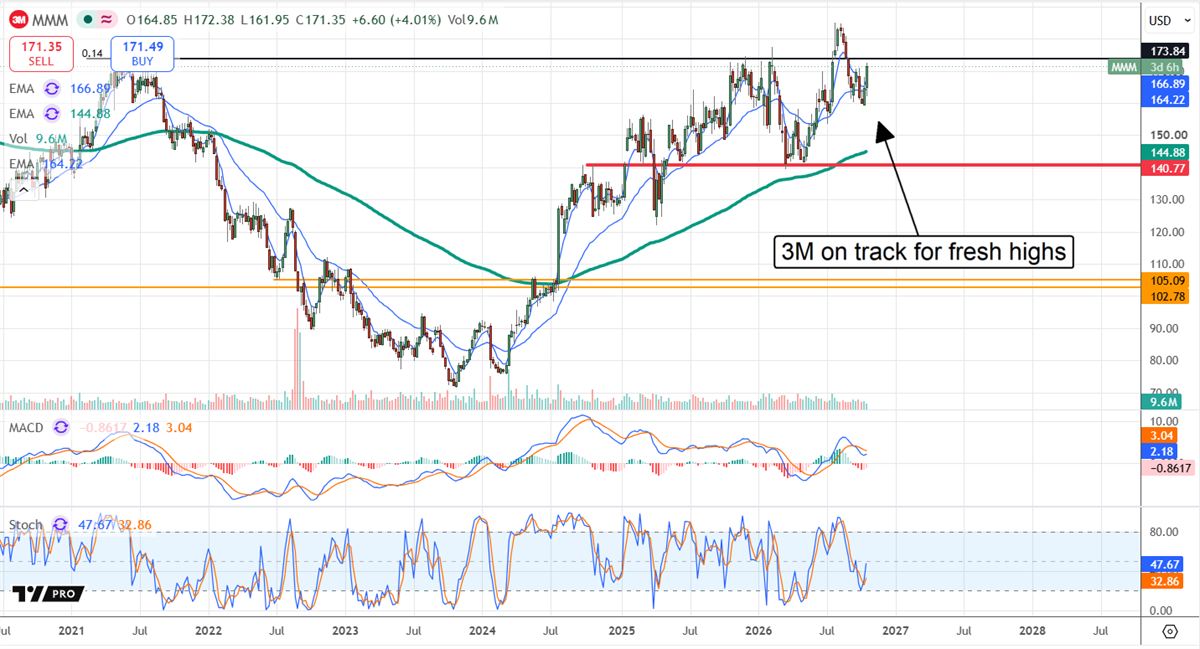Click the 2025 label on the time axis
The width and height of the screenshot is (1200, 649).
click(620, 632)
